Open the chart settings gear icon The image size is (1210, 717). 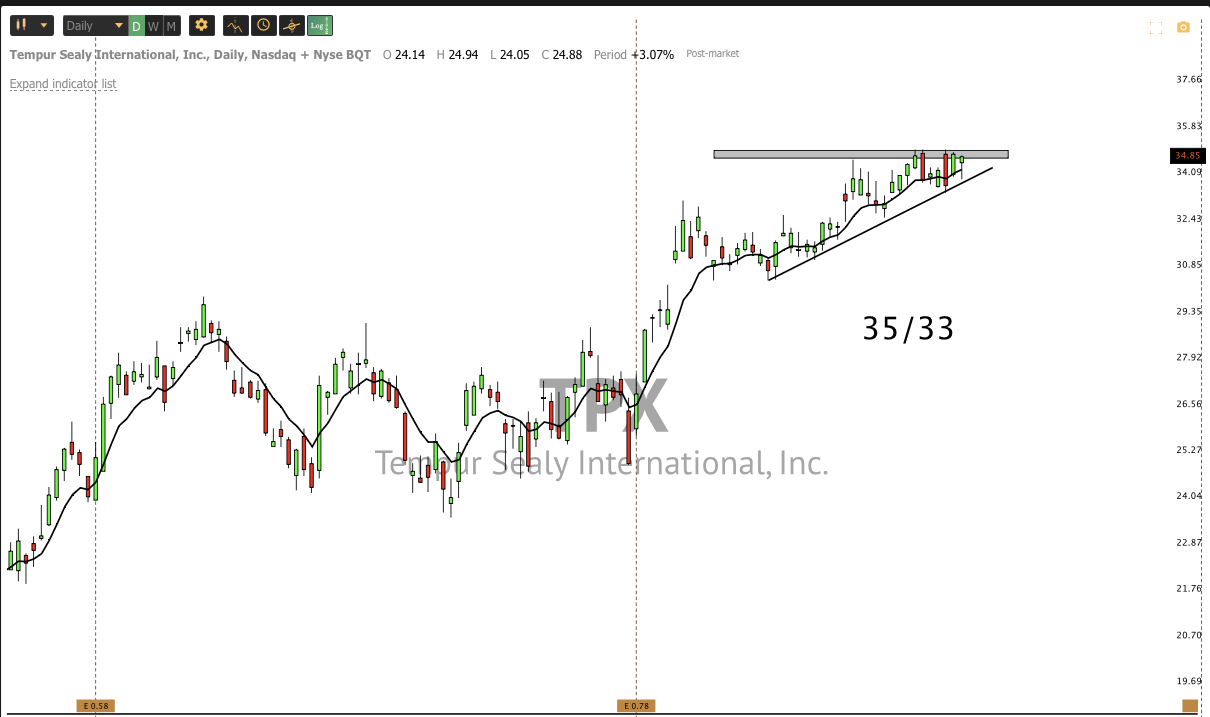tap(202, 25)
